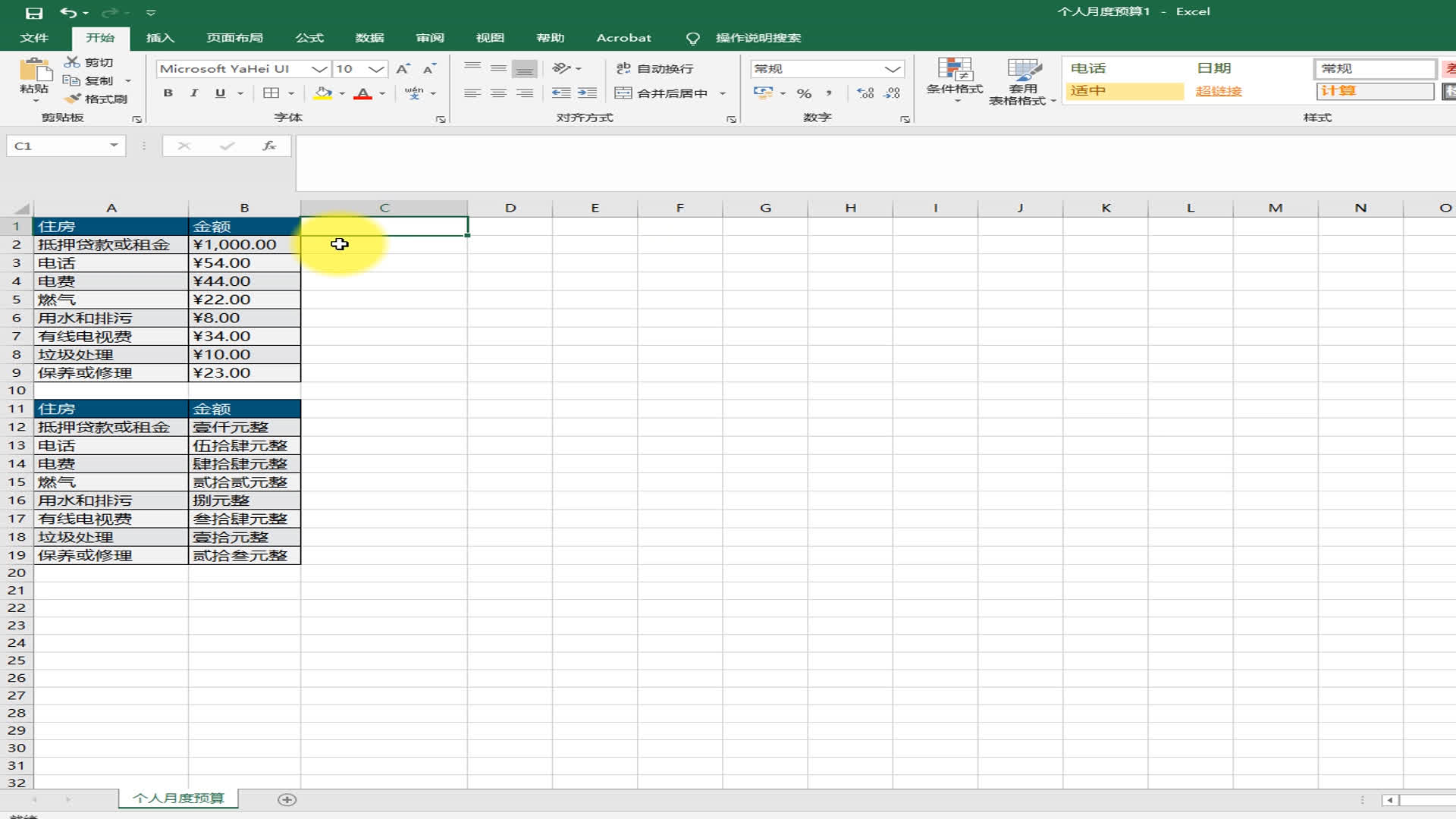The image size is (1456, 819).
Task: Click the Borders icon in font group
Action: 271,93
